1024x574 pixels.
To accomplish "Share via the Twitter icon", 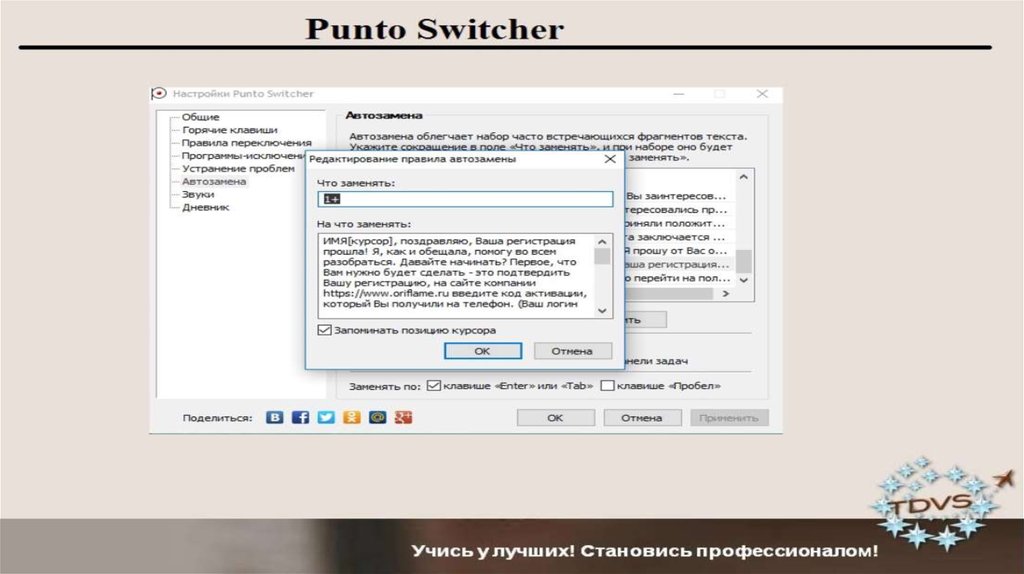I will click(x=326, y=417).
